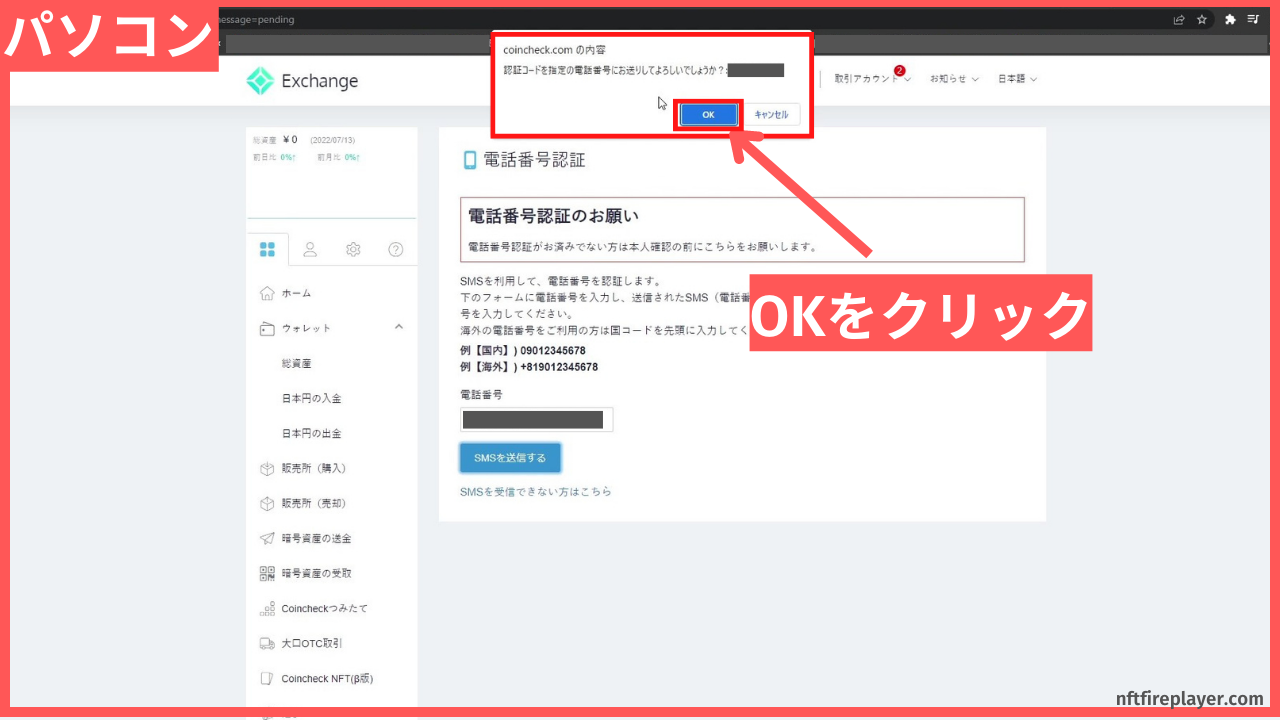Click the red notification badge showing 2

899,70
